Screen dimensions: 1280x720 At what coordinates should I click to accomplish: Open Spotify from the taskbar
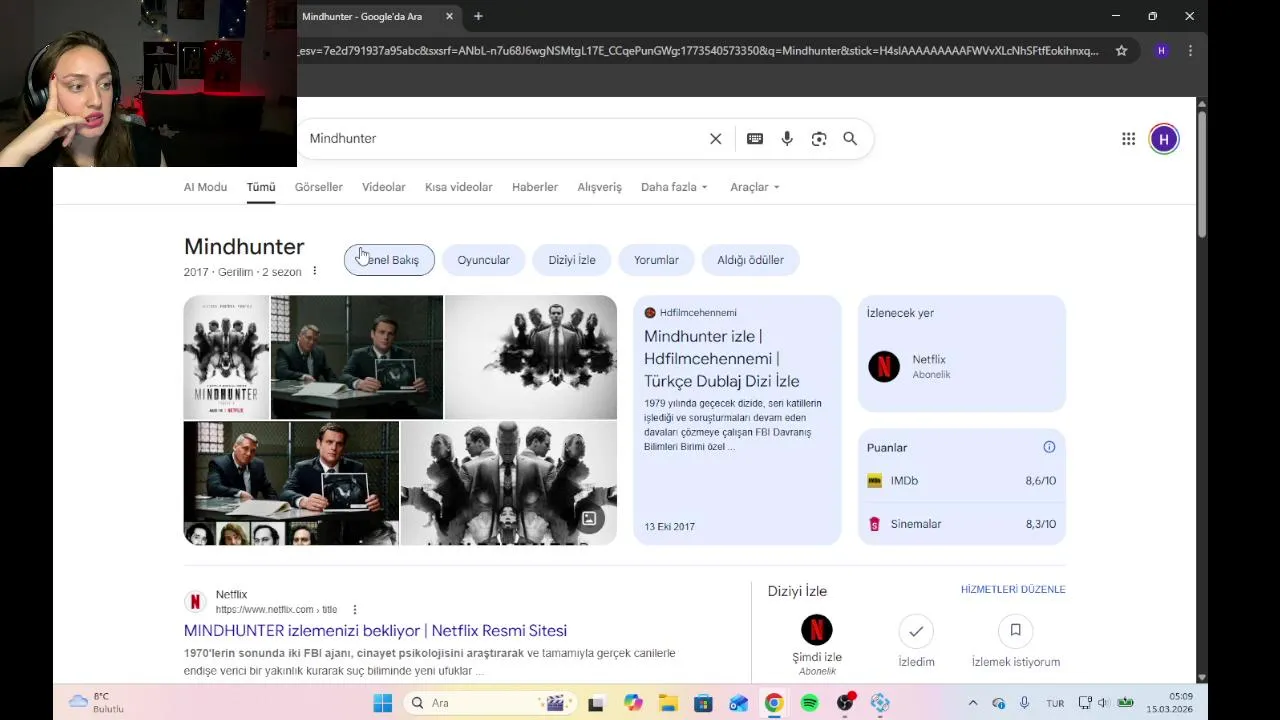pyautogui.click(x=810, y=703)
